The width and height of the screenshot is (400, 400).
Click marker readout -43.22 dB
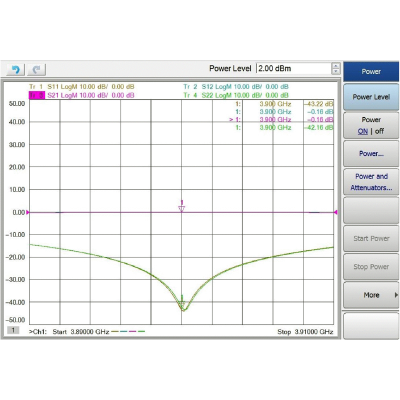[318, 104]
